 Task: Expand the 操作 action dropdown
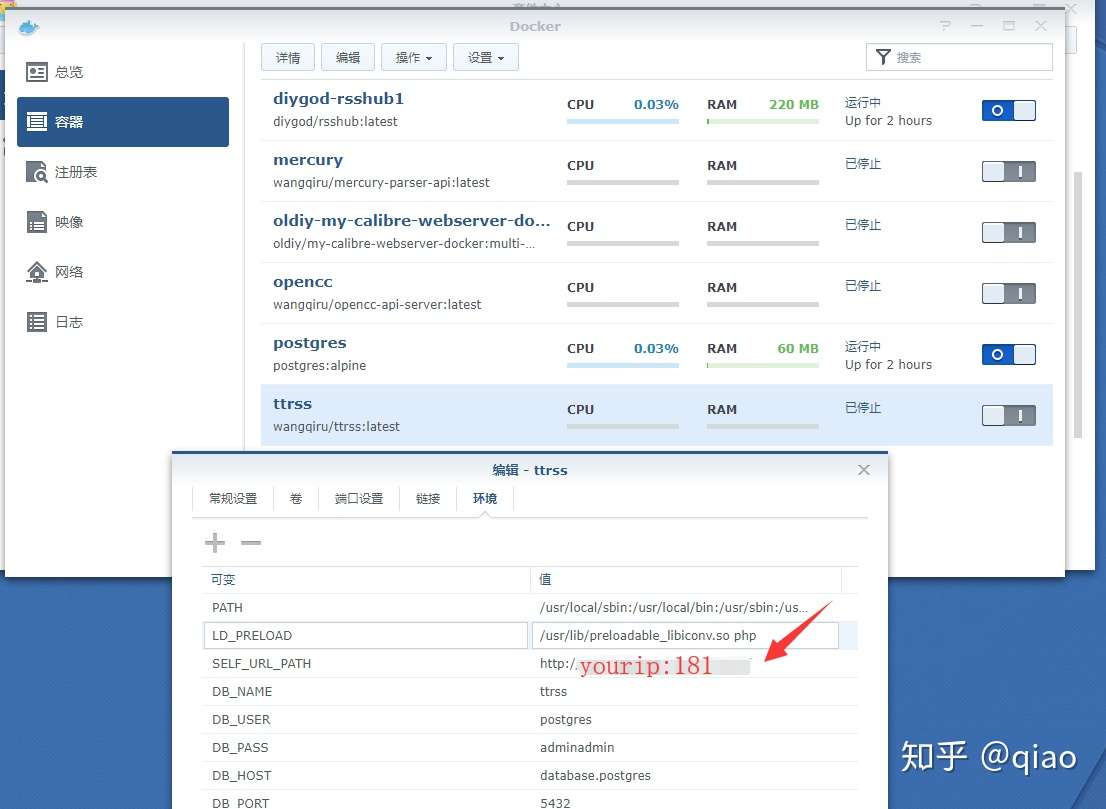pyautogui.click(x=414, y=58)
